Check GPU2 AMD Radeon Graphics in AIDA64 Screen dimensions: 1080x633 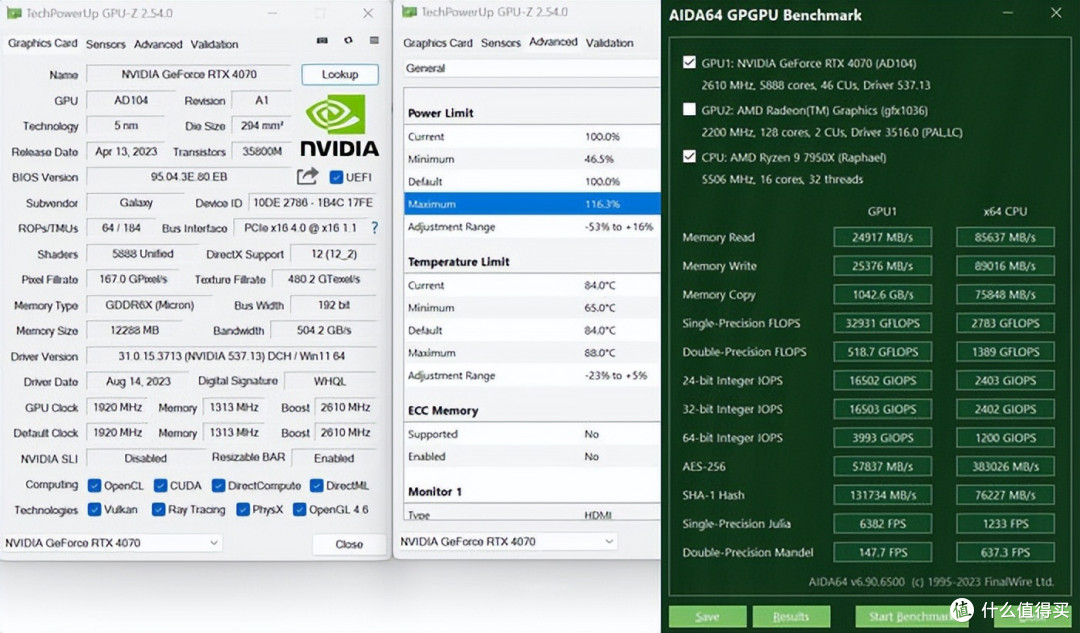coord(689,110)
